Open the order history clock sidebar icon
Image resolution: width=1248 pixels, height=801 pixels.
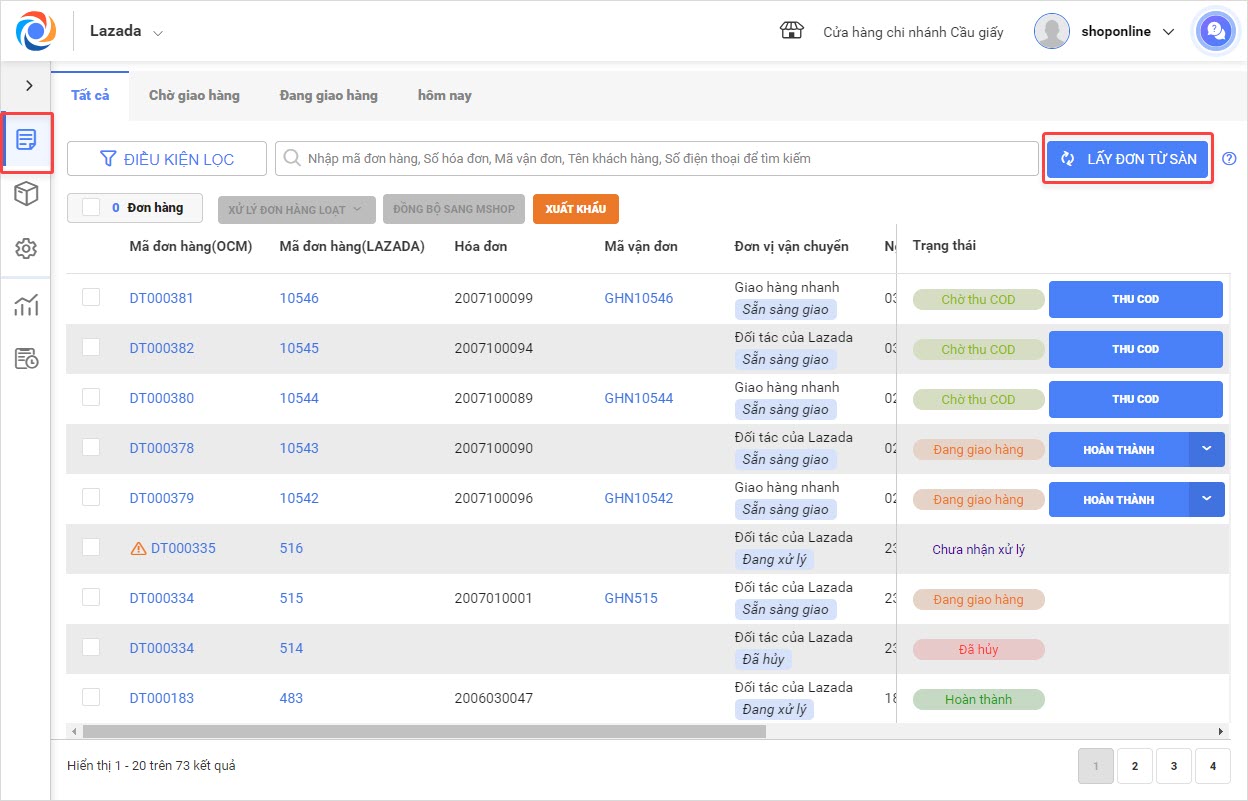coord(26,359)
